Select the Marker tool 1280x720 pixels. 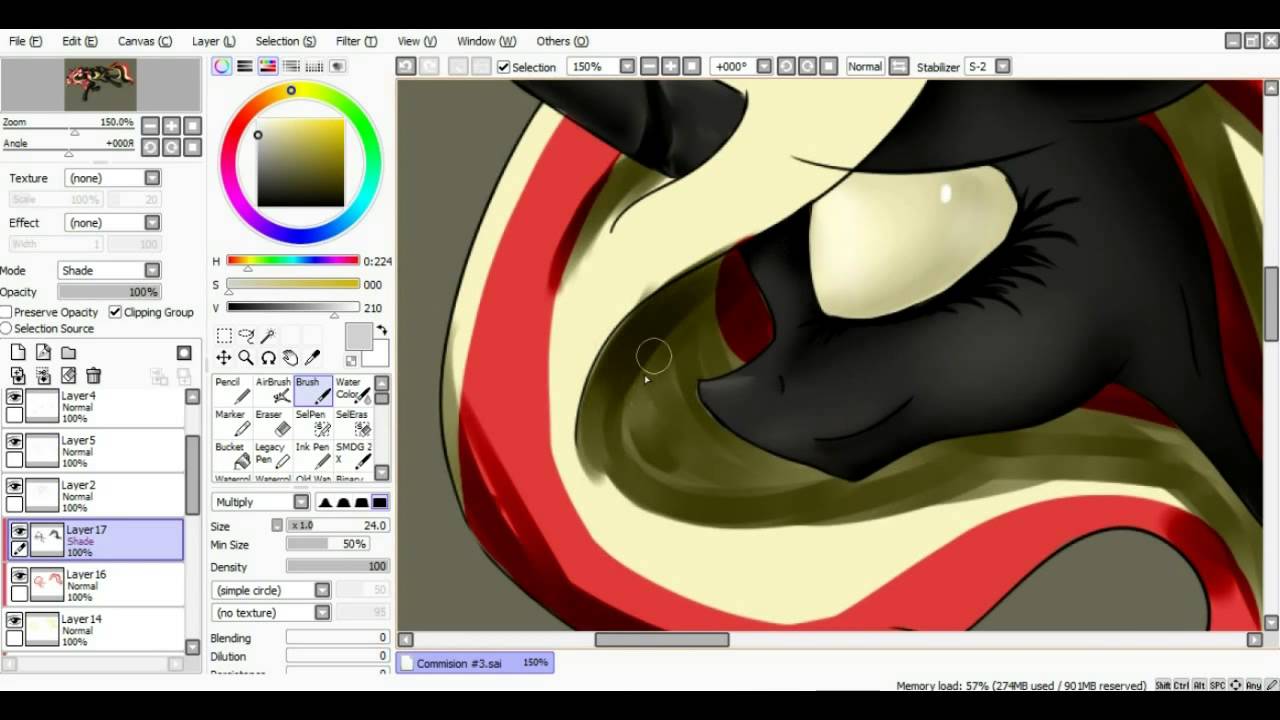coord(232,423)
